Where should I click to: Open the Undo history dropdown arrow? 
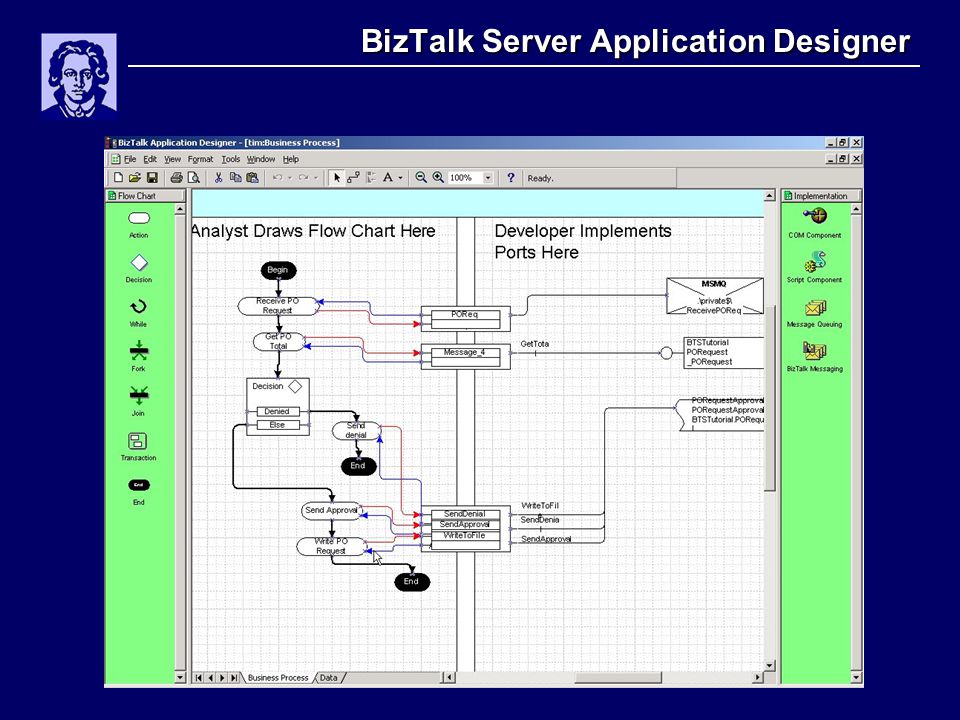pyautogui.click(x=290, y=178)
